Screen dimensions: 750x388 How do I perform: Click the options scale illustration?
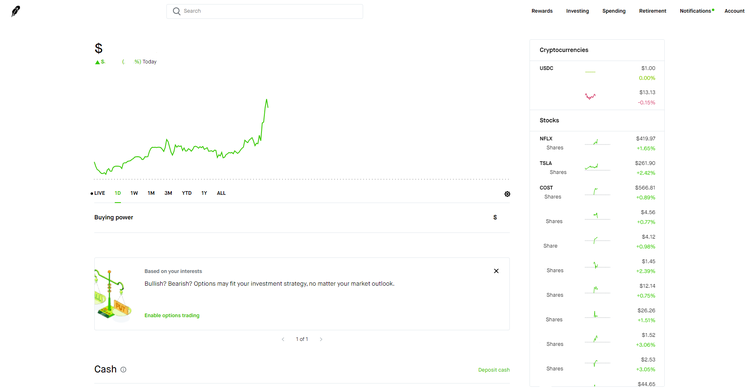coord(112,293)
